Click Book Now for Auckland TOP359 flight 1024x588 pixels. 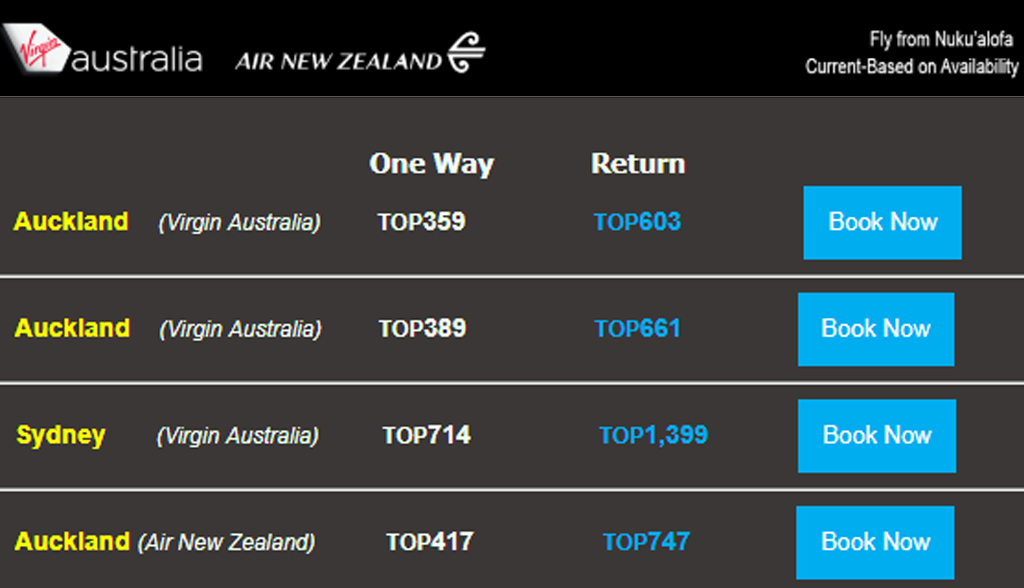882,223
